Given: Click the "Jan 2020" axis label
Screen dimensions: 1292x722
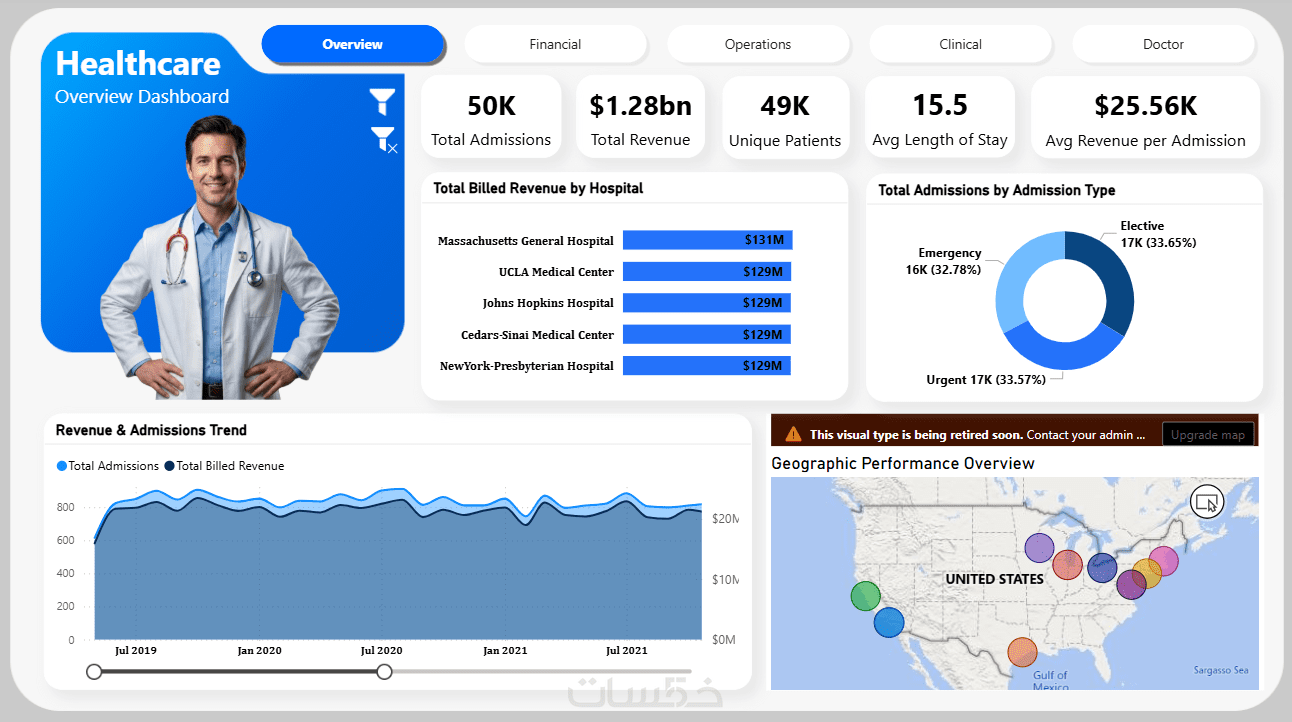Looking at the screenshot, I should [259, 650].
